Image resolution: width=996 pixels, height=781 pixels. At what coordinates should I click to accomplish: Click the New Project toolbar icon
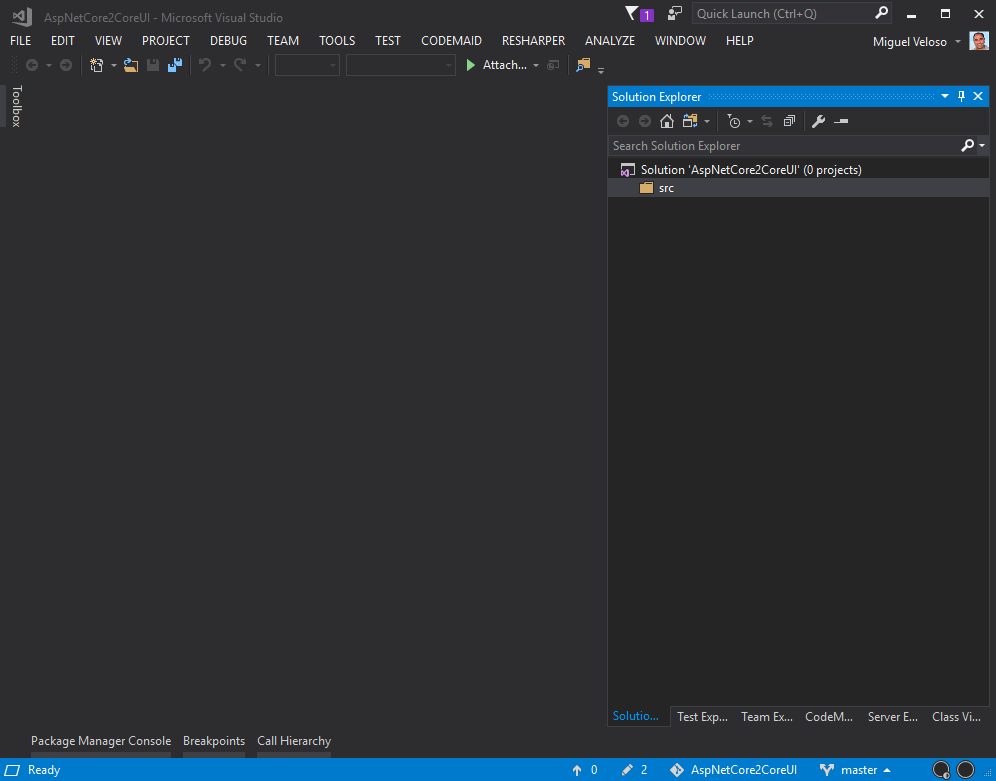tap(97, 65)
